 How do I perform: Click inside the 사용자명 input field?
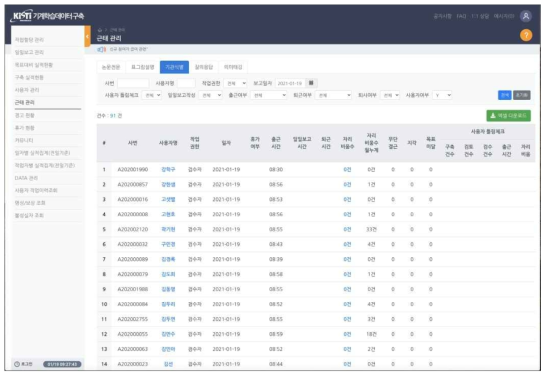pyautogui.click(x=186, y=83)
